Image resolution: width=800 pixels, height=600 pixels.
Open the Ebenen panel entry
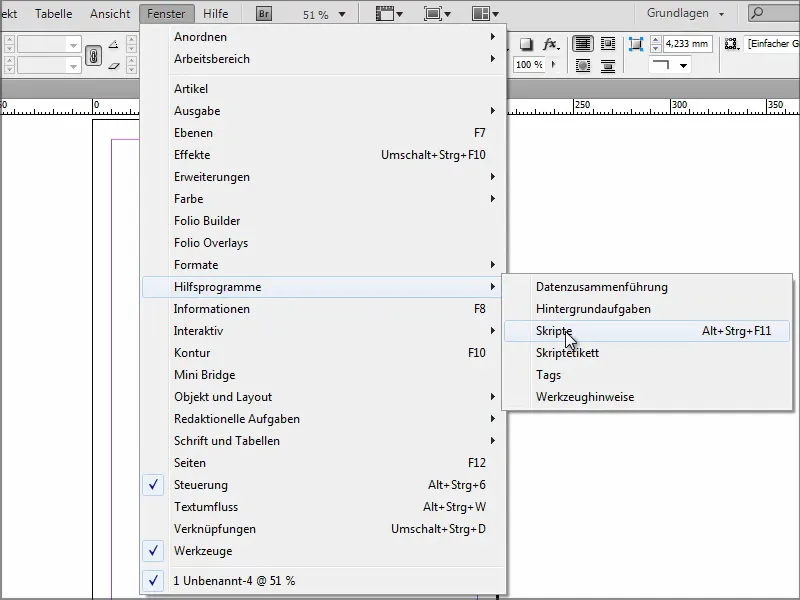coord(323,133)
